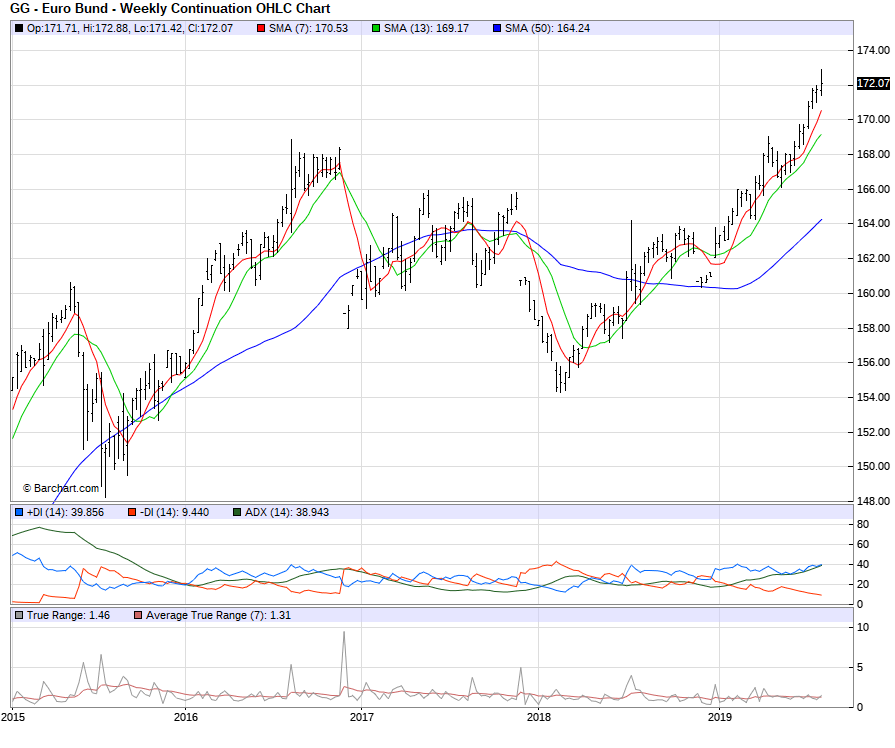Select the dark green ADX (14) legend marker
Viewport: 895px width, 748px height.
coord(237,513)
